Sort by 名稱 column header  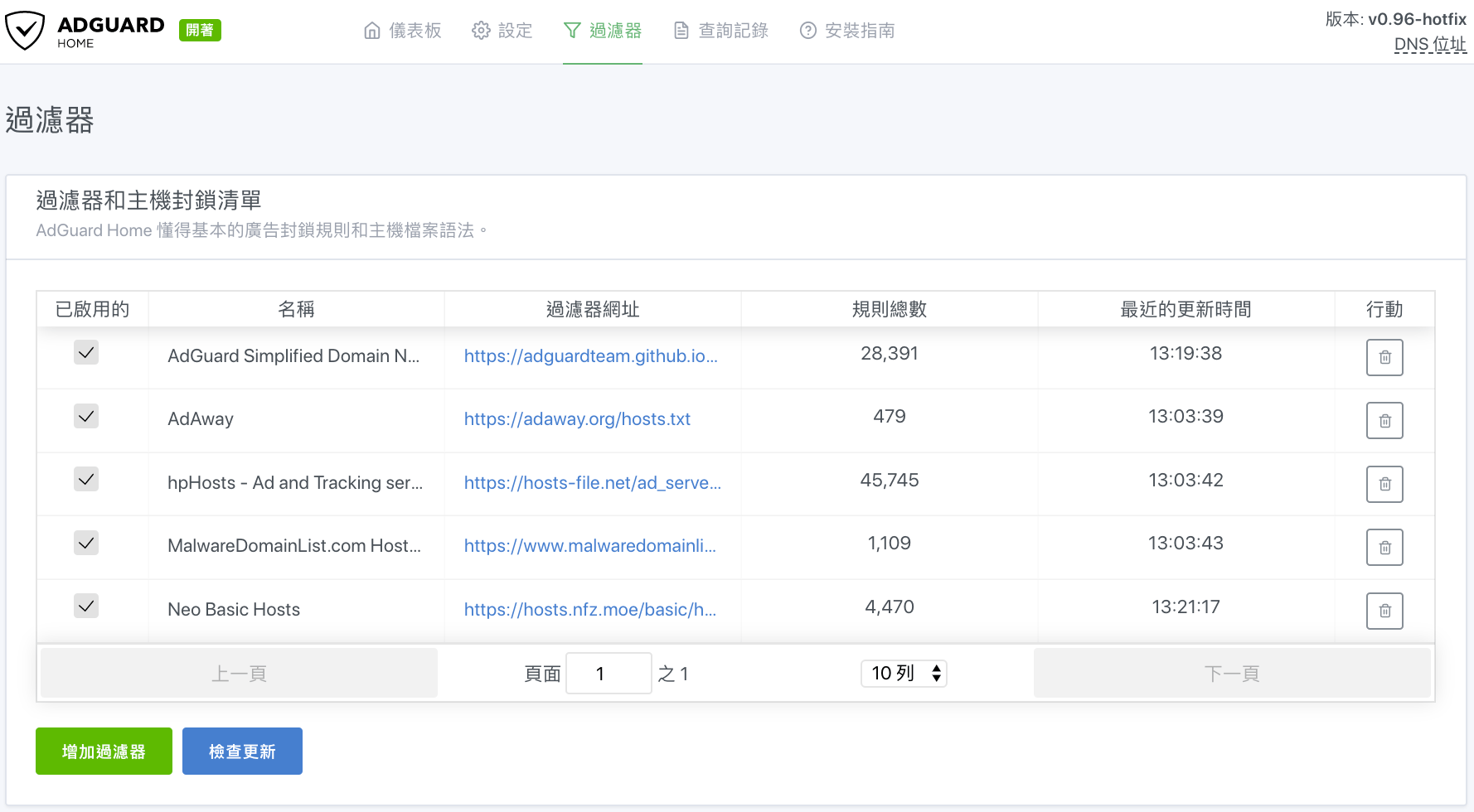tap(296, 309)
